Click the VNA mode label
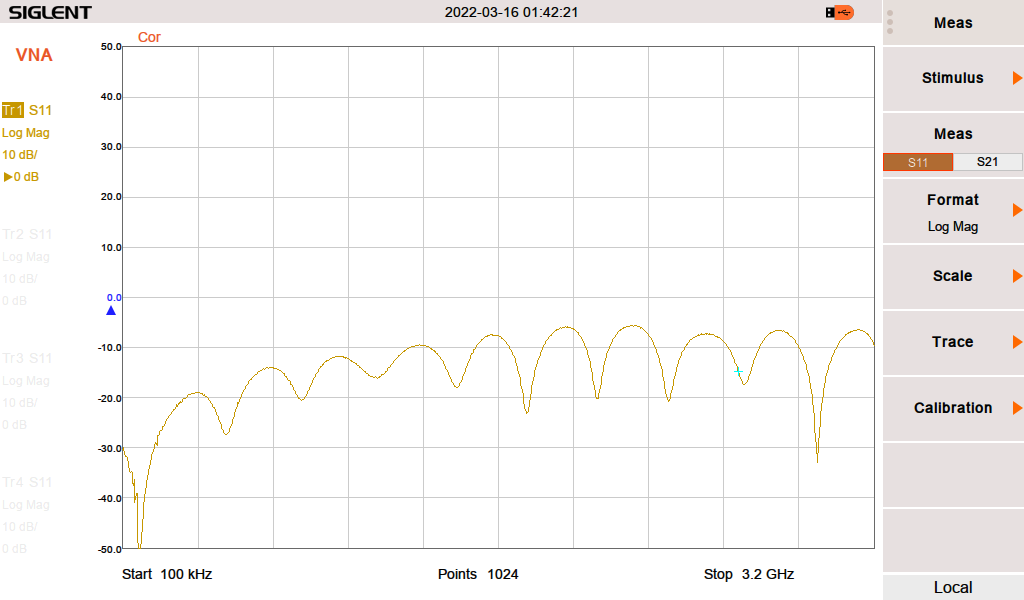Viewport: 1024px width, 600px height. 34,56
